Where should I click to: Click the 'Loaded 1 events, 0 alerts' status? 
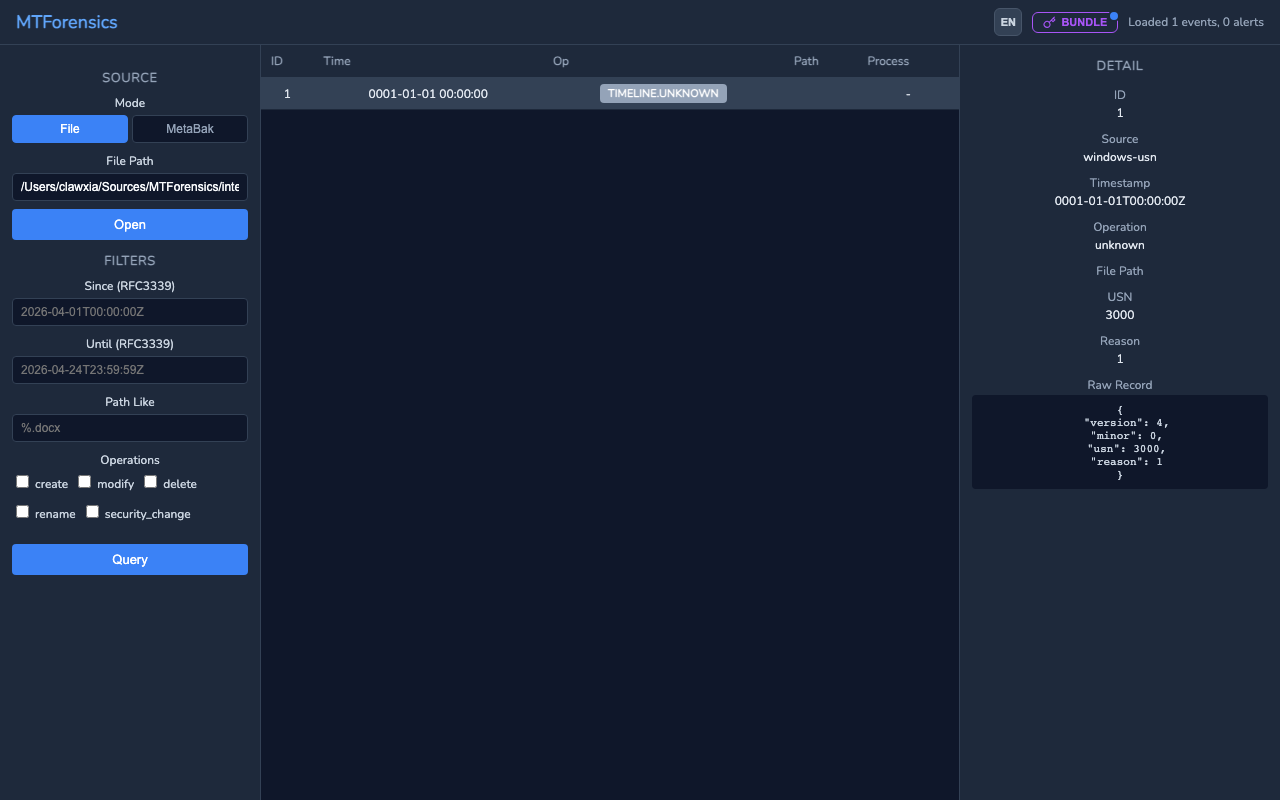1196,22
